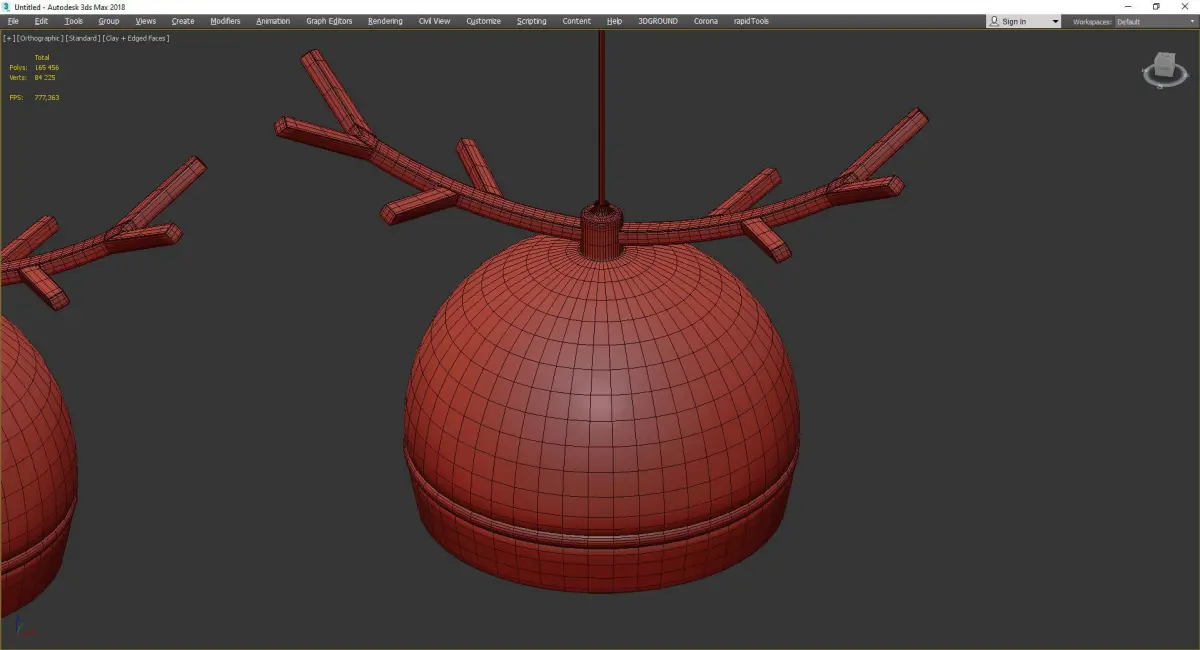Open the Content menu

pos(576,21)
